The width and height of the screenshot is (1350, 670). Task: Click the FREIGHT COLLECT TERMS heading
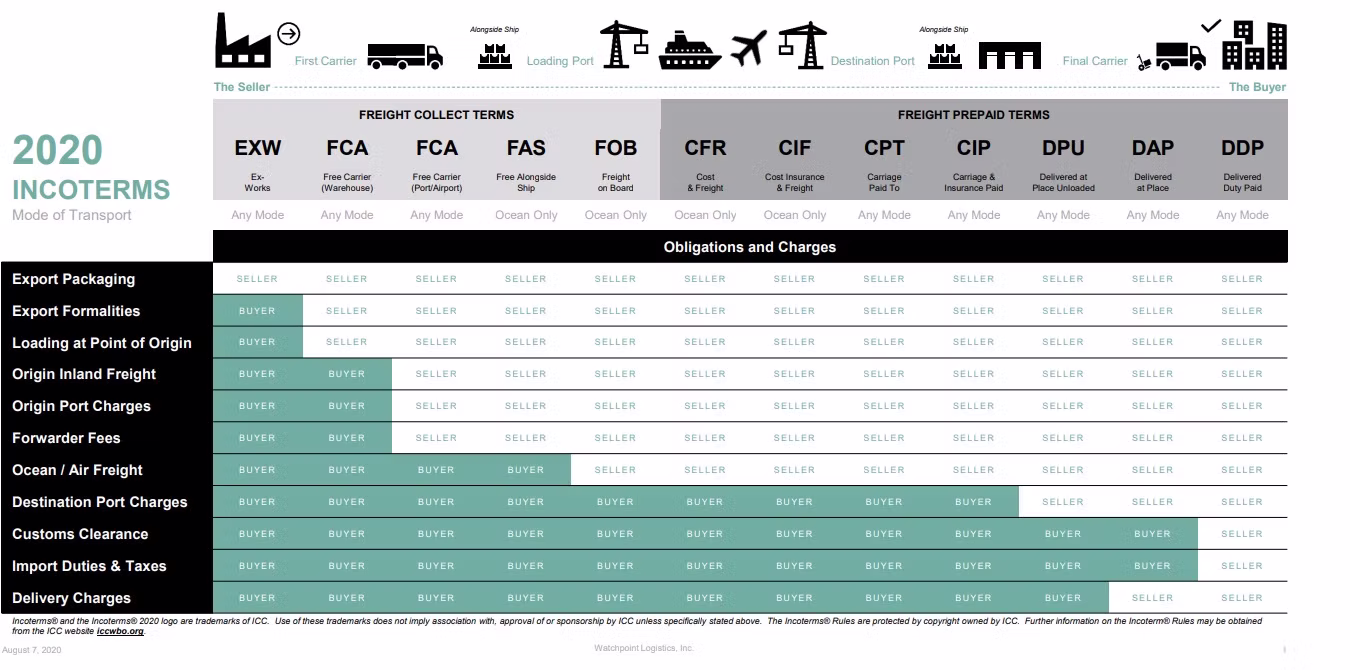[x=436, y=115]
